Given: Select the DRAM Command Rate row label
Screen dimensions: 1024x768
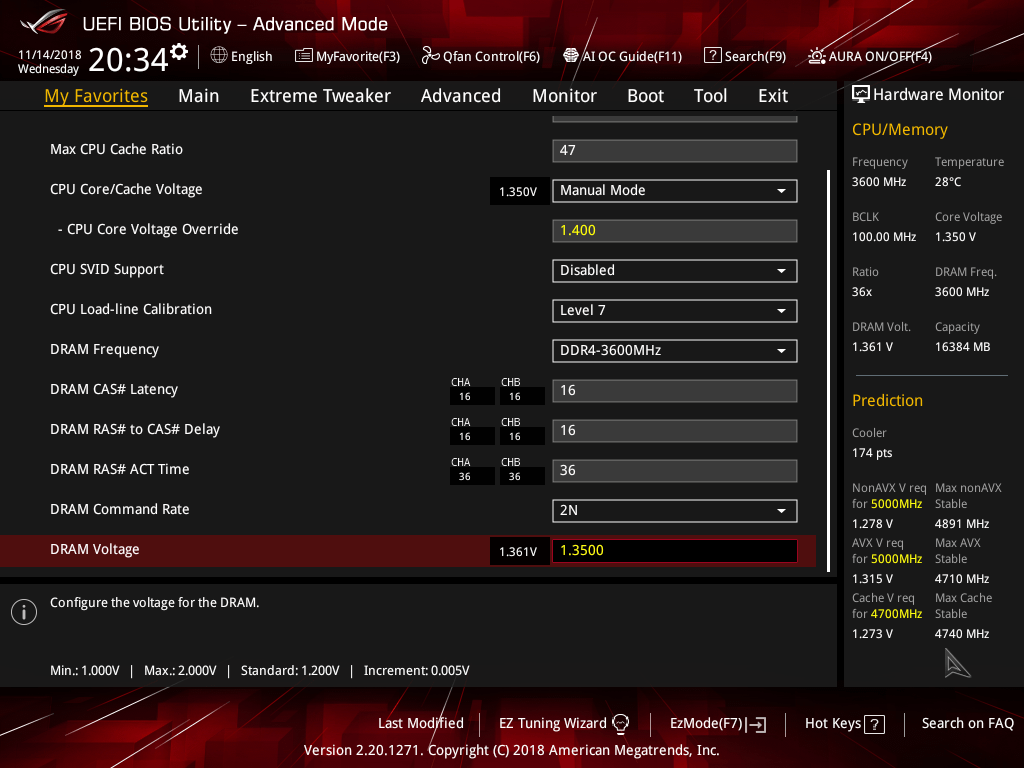Looking at the screenshot, I should coord(120,509).
